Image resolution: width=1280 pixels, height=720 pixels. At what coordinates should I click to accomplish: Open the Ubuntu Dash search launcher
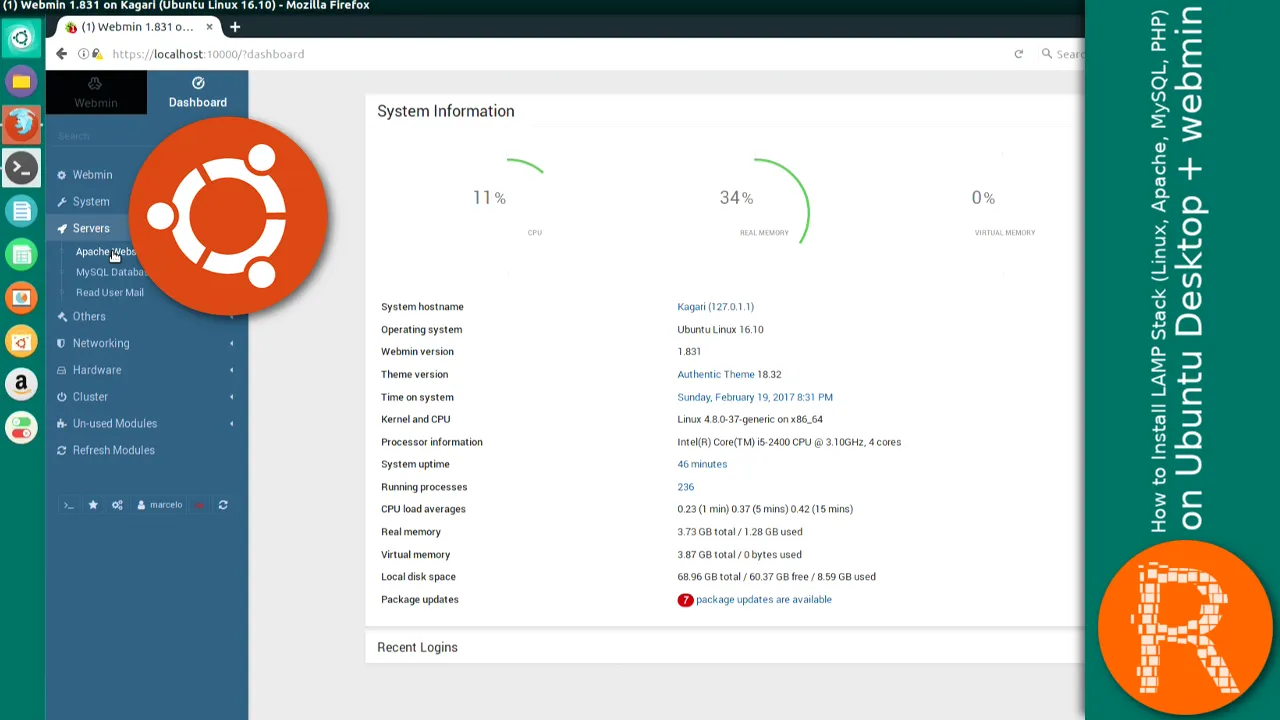coord(21,39)
